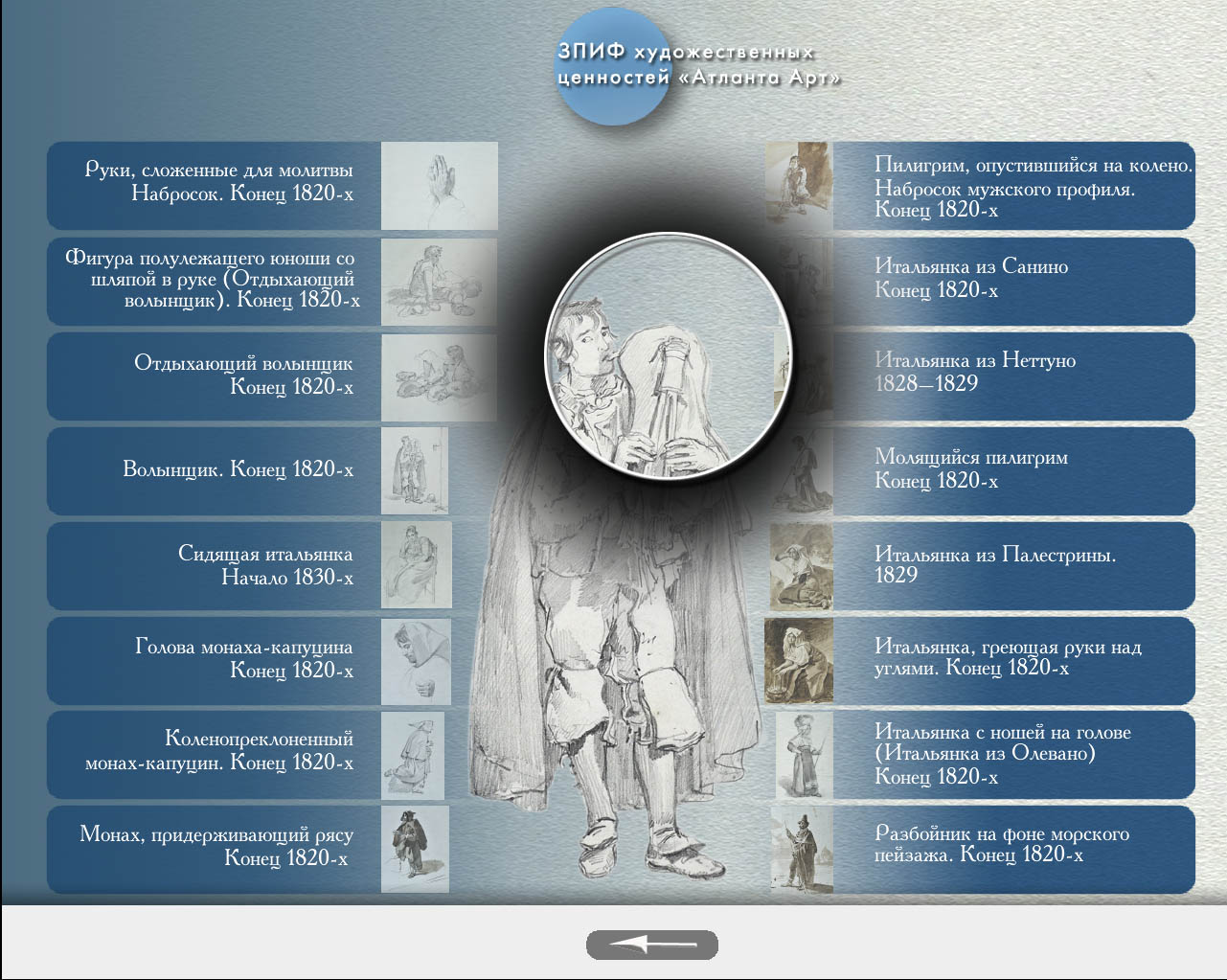This screenshot has height=980, width=1227.
Task: Choose 'Сидящая итальянка' entry
Action: pyautogui.click(x=265, y=565)
